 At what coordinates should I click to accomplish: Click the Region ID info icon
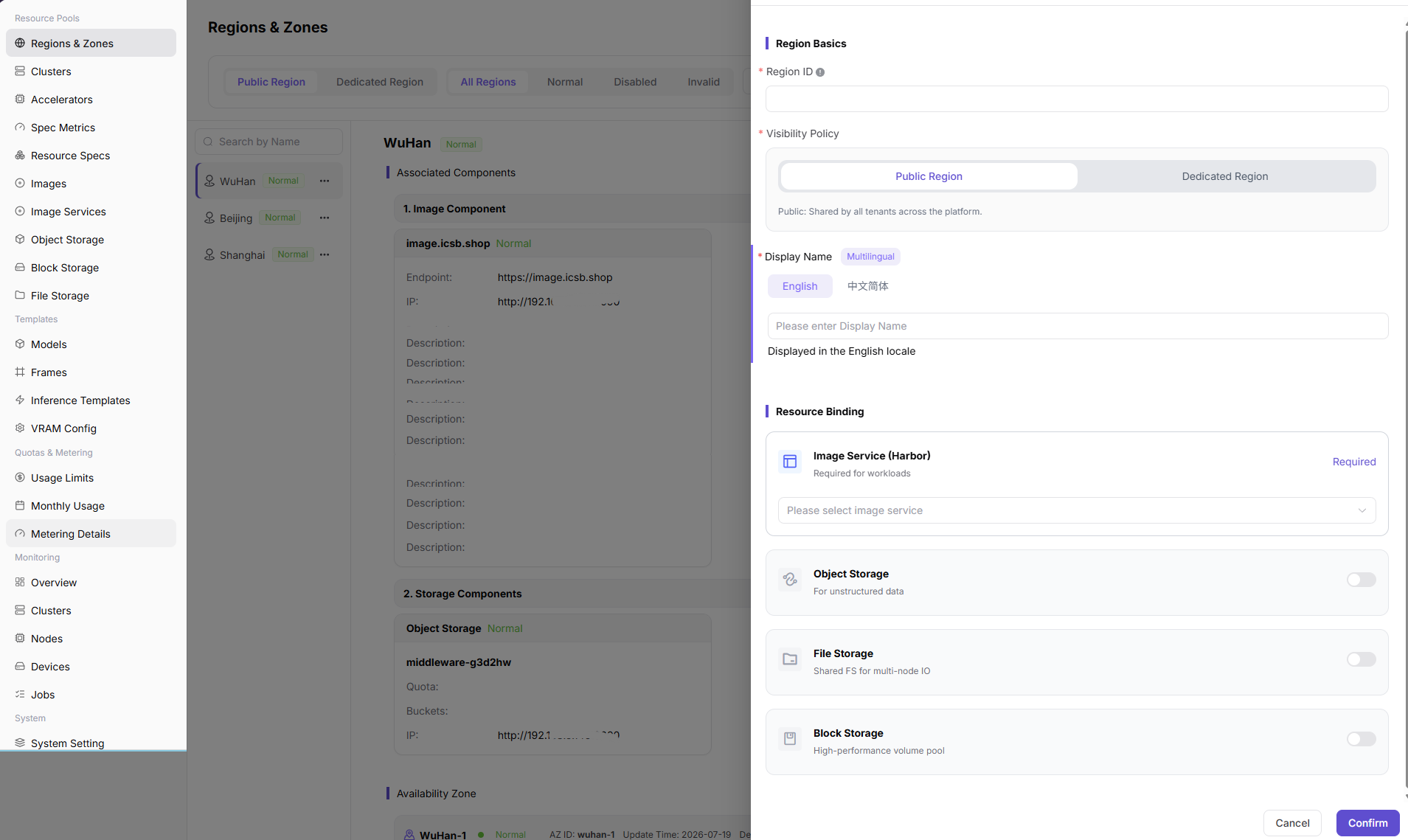pos(820,72)
